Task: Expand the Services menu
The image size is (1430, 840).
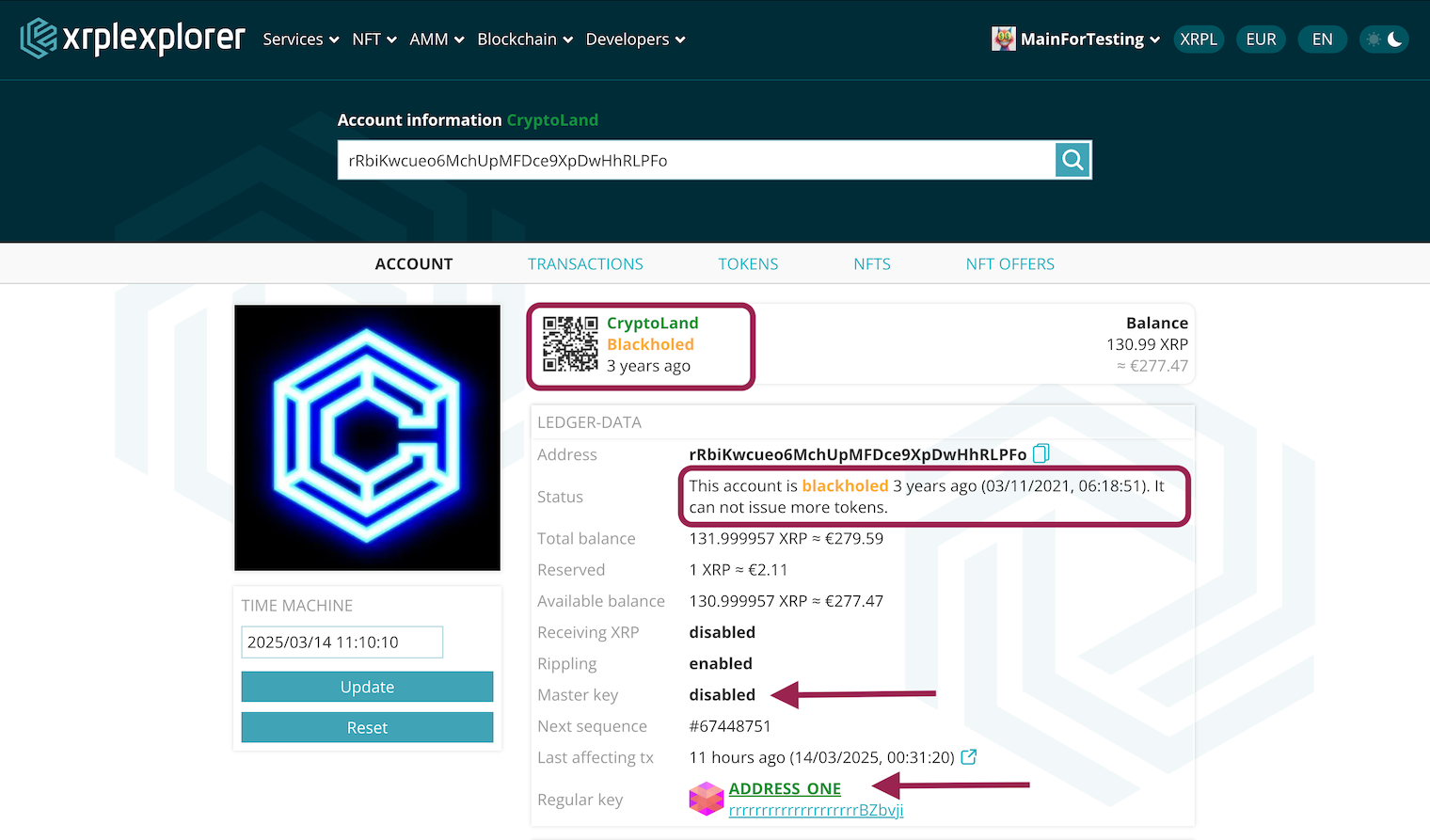Action: [x=300, y=39]
